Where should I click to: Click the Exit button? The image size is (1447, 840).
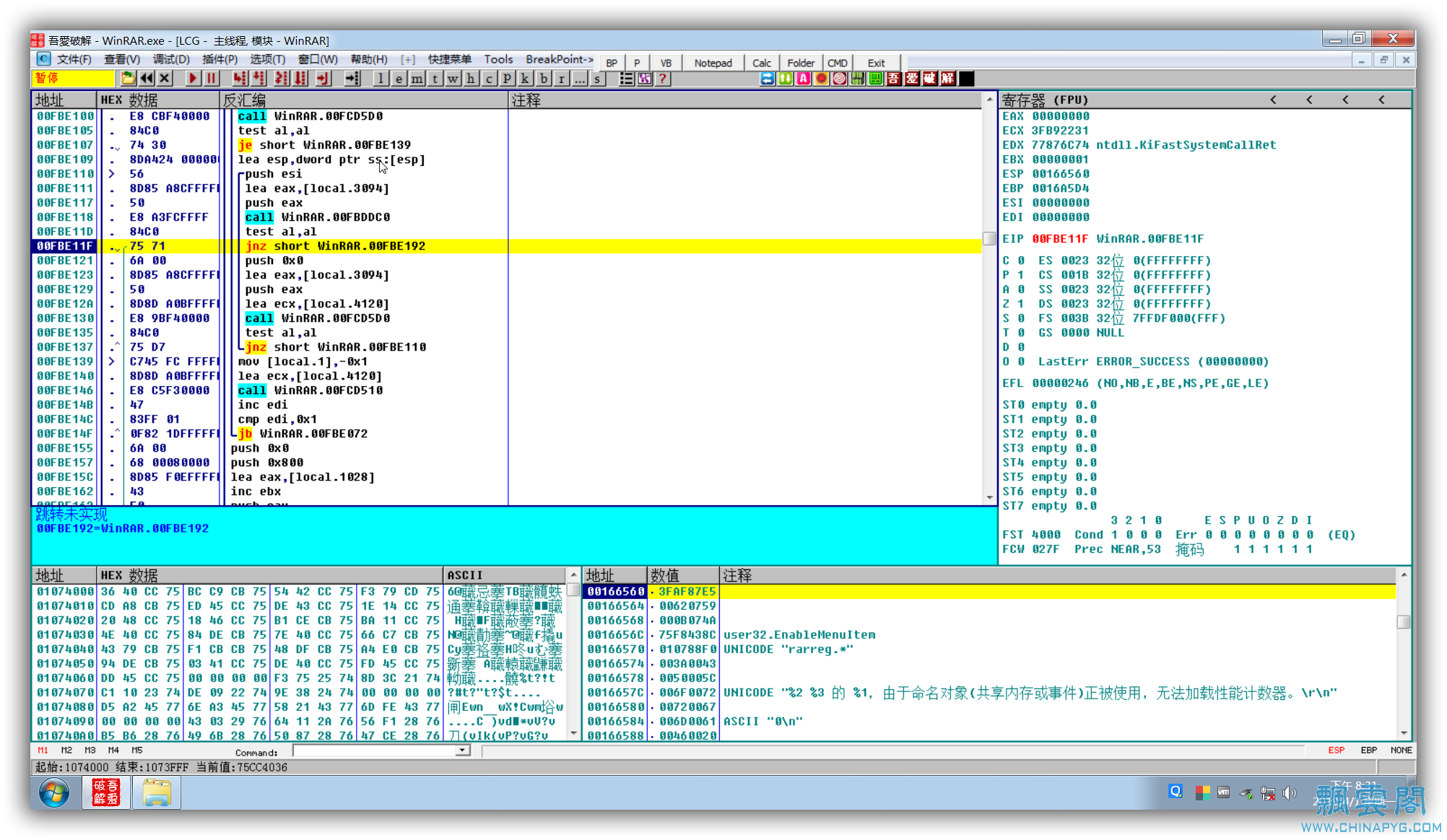[x=876, y=63]
